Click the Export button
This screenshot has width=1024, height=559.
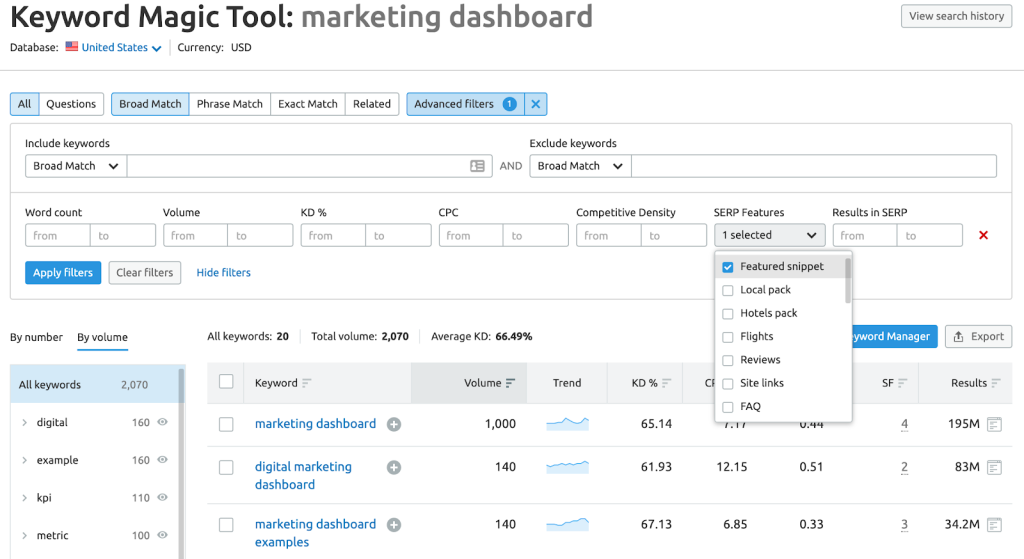pos(978,336)
